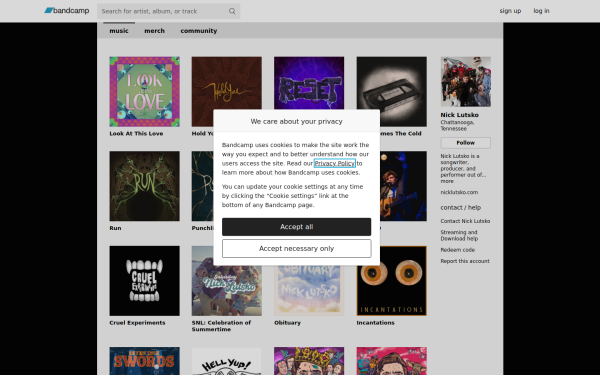Open the Cruel Experiments album cover
The image size is (600, 375).
pyautogui.click(x=145, y=281)
